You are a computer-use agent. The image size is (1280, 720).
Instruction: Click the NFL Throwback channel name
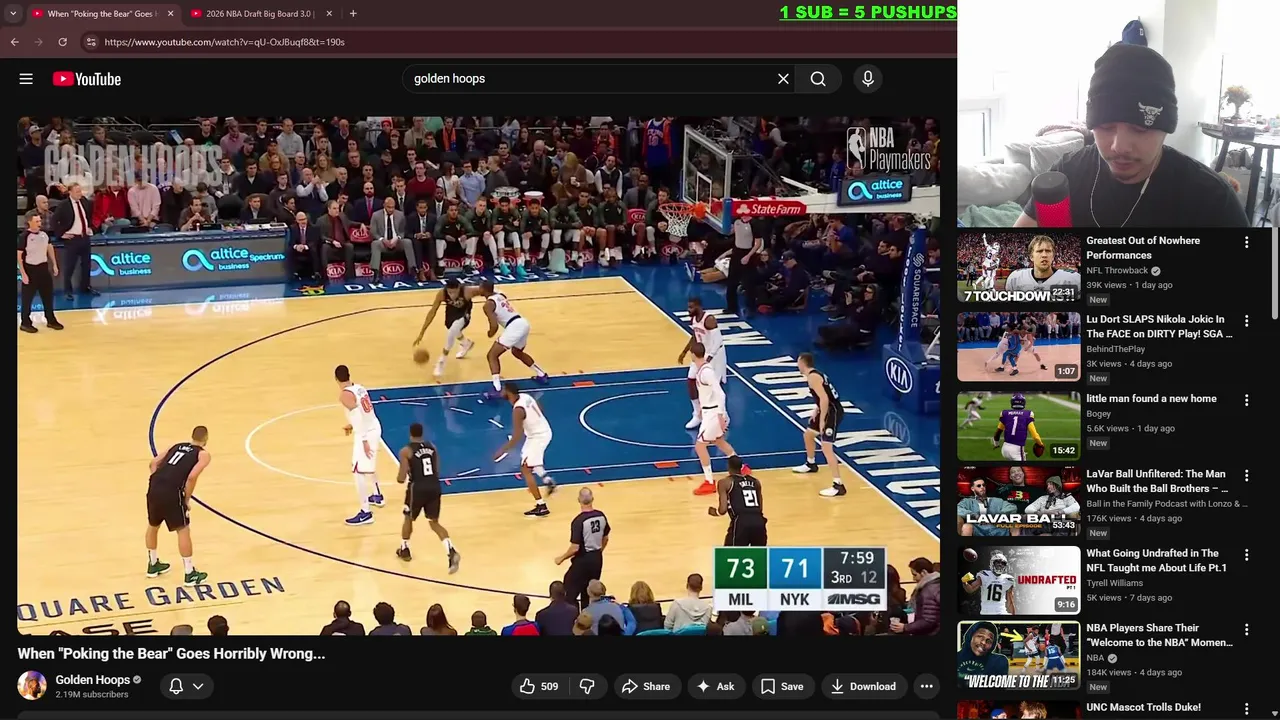(1117, 271)
